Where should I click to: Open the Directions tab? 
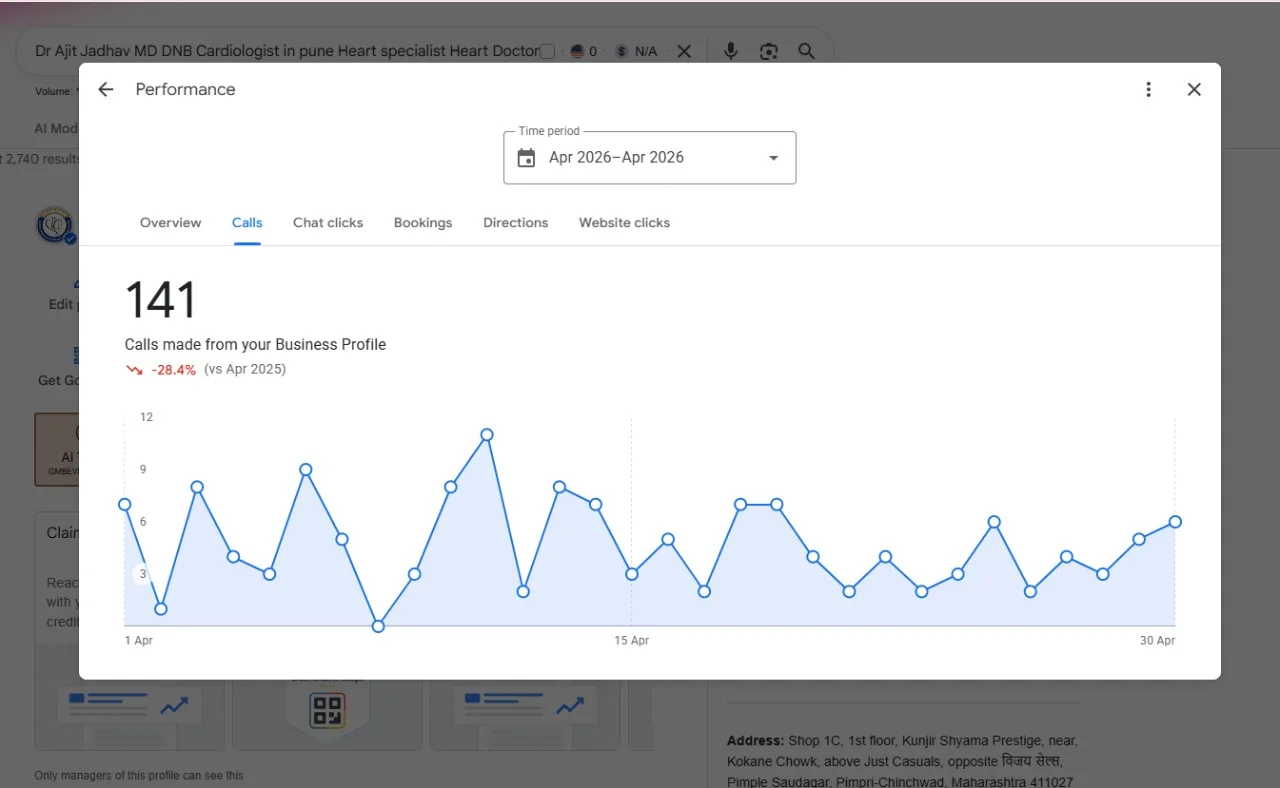tap(515, 223)
